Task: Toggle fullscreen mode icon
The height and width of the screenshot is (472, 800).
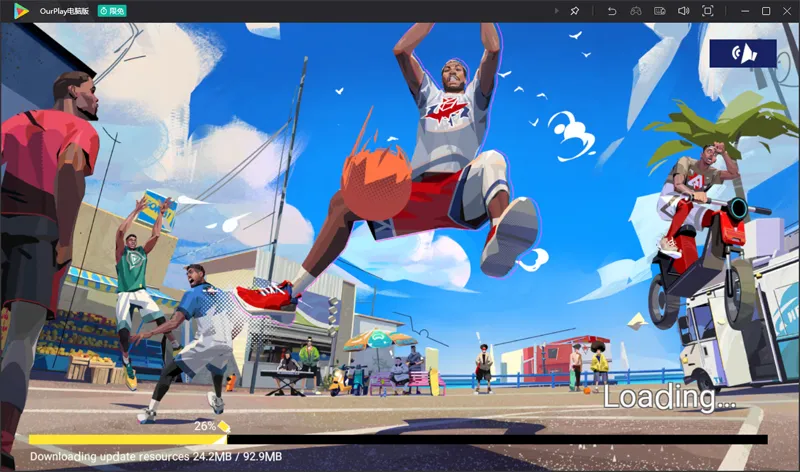Action: (708, 11)
